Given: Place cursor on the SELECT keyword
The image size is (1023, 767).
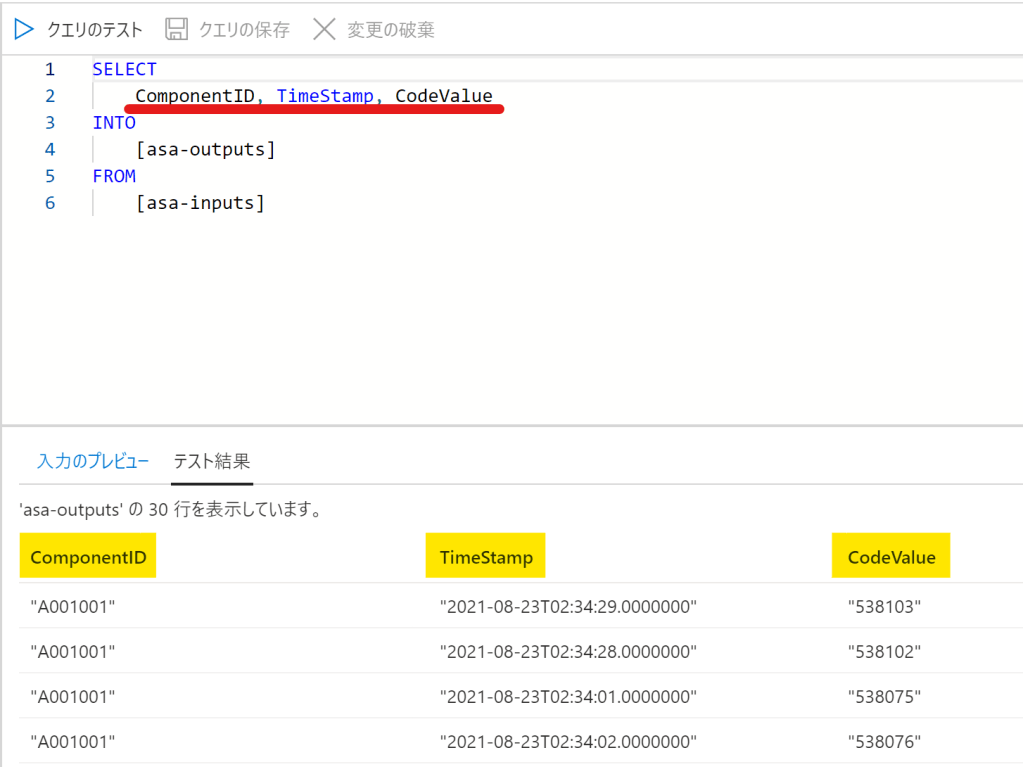Looking at the screenshot, I should pyautogui.click(x=124, y=69).
